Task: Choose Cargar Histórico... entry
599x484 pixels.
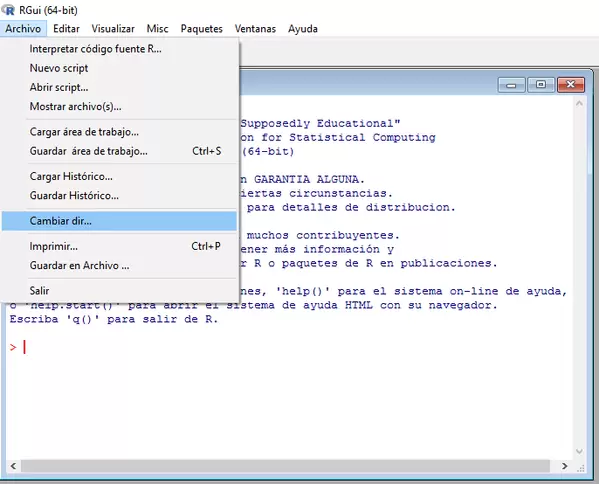Action: click(x=119, y=176)
